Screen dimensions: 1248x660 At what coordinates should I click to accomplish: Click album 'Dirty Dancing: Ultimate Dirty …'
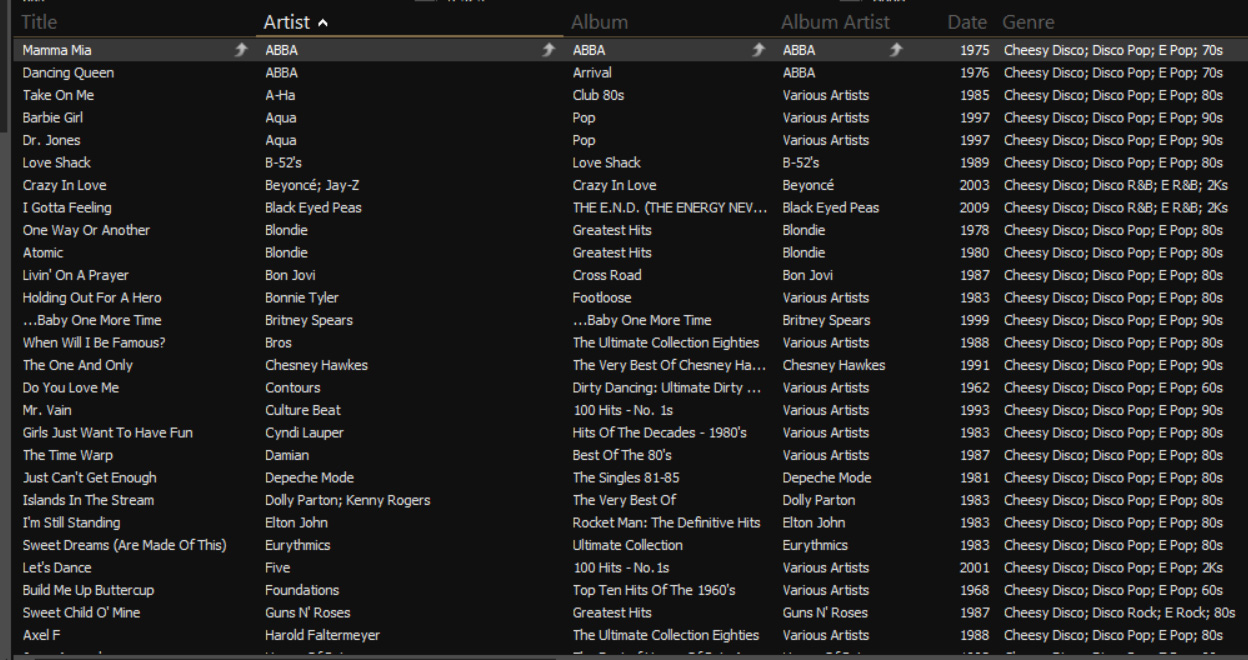point(669,388)
